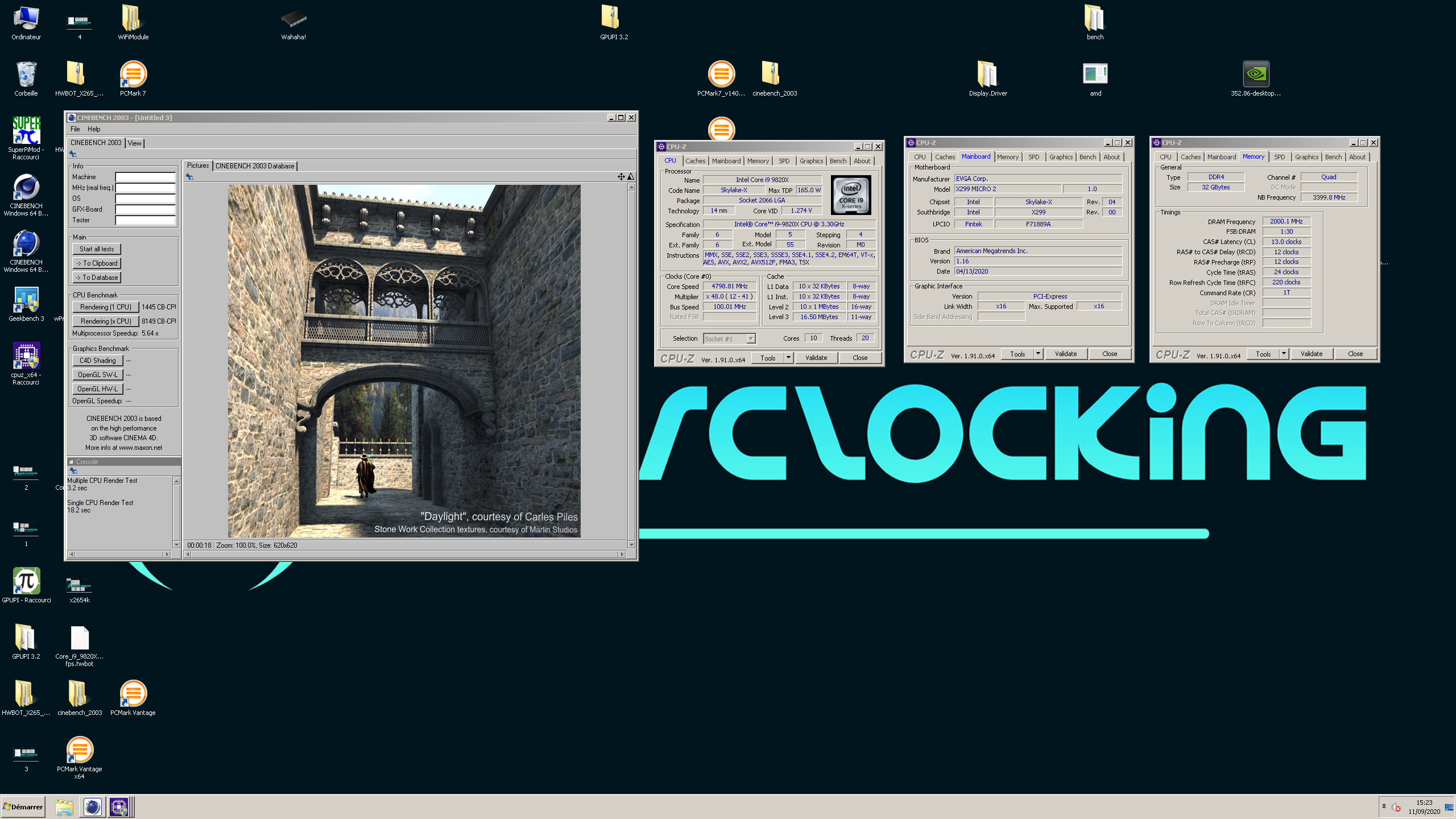
Task: Open the bench folder icon
Action: [x=1095, y=23]
